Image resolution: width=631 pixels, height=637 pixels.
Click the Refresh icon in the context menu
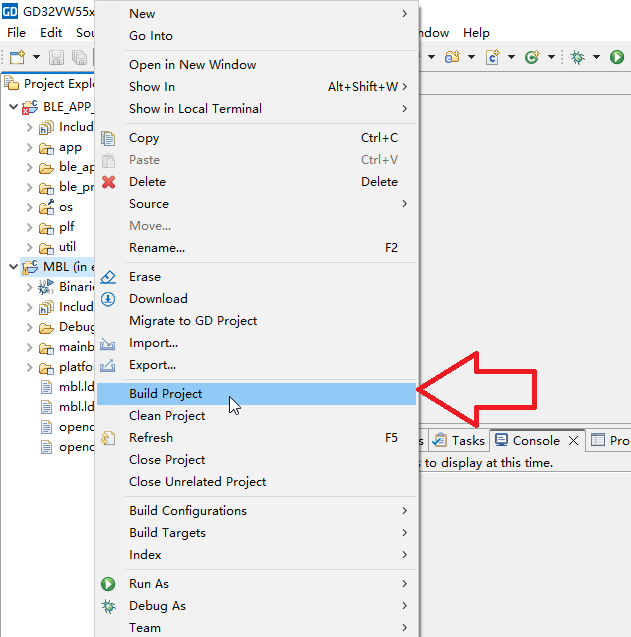tap(109, 438)
